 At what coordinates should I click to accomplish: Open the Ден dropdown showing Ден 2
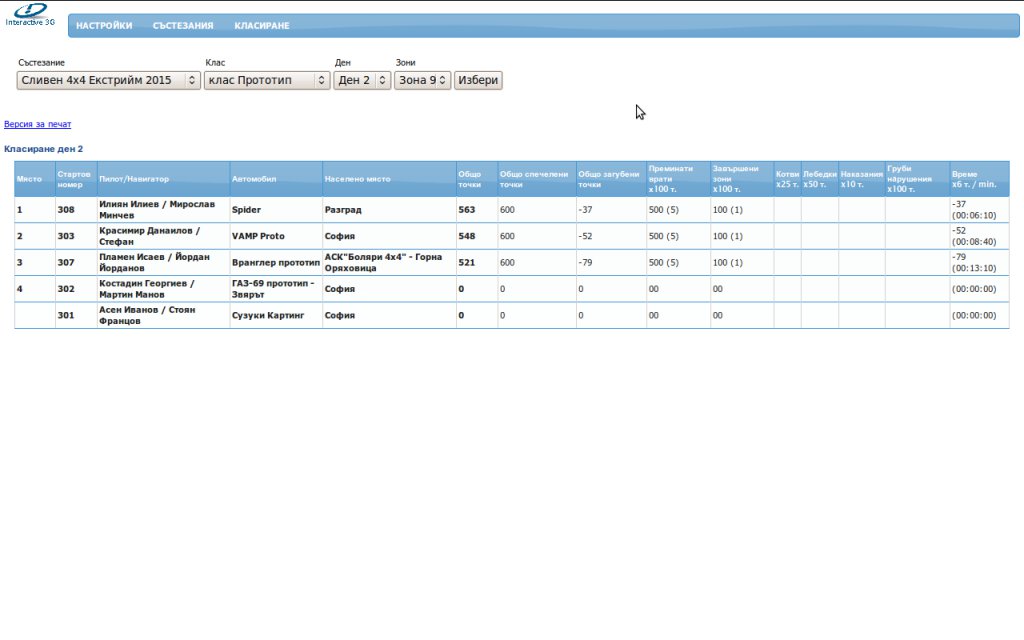[362, 80]
